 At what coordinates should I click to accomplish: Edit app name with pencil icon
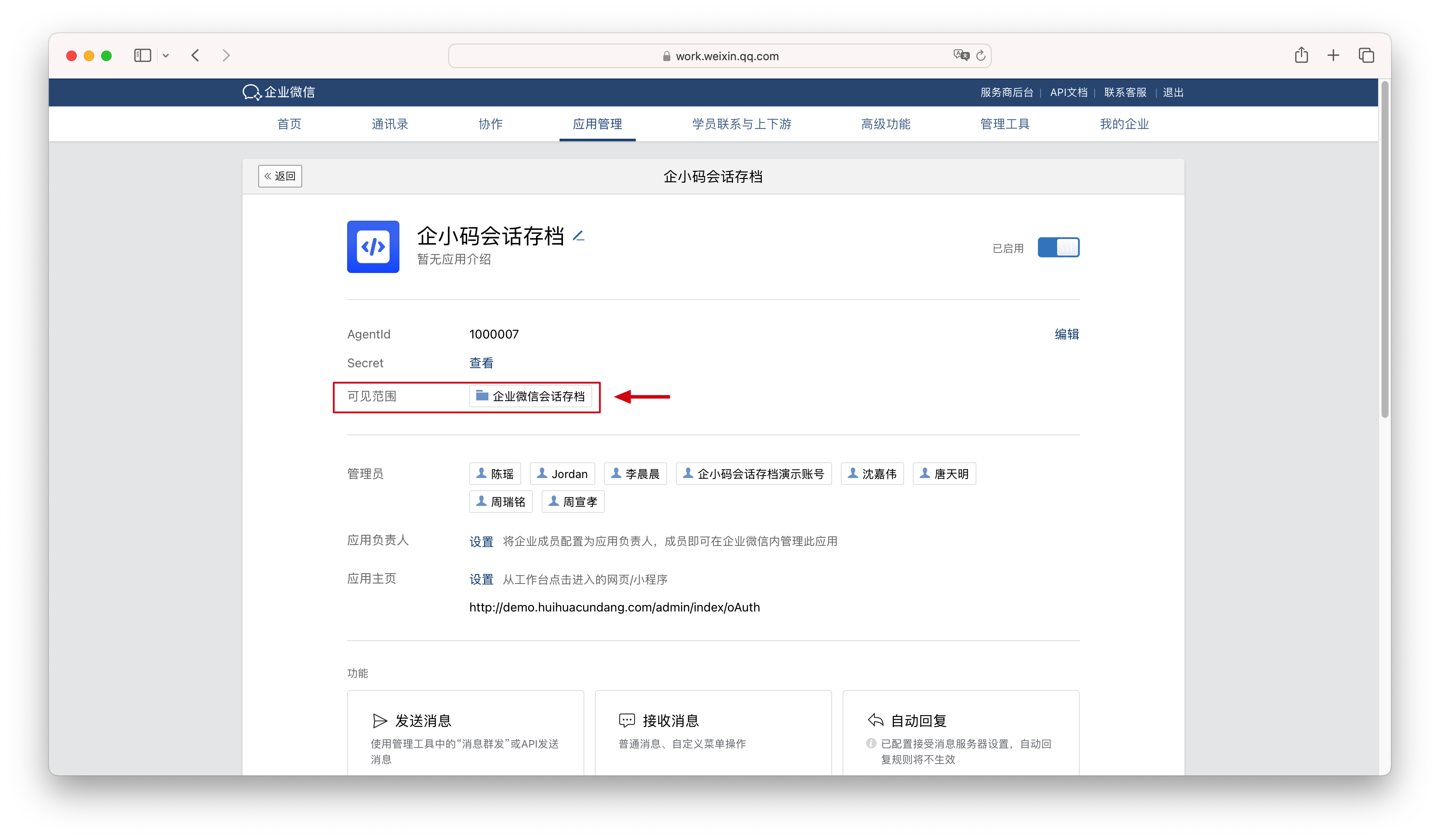pos(578,236)
